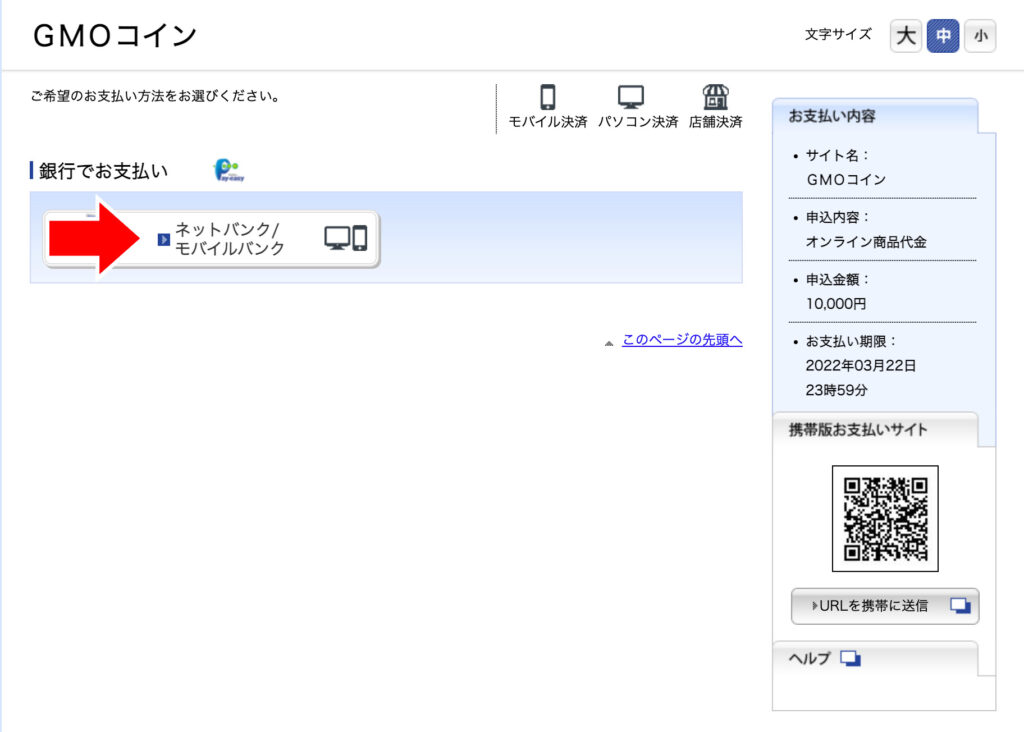The height and width of the screenshot is (732, 1024).
Task: Click the PC and mobile device icon
Action: point(346,238)
